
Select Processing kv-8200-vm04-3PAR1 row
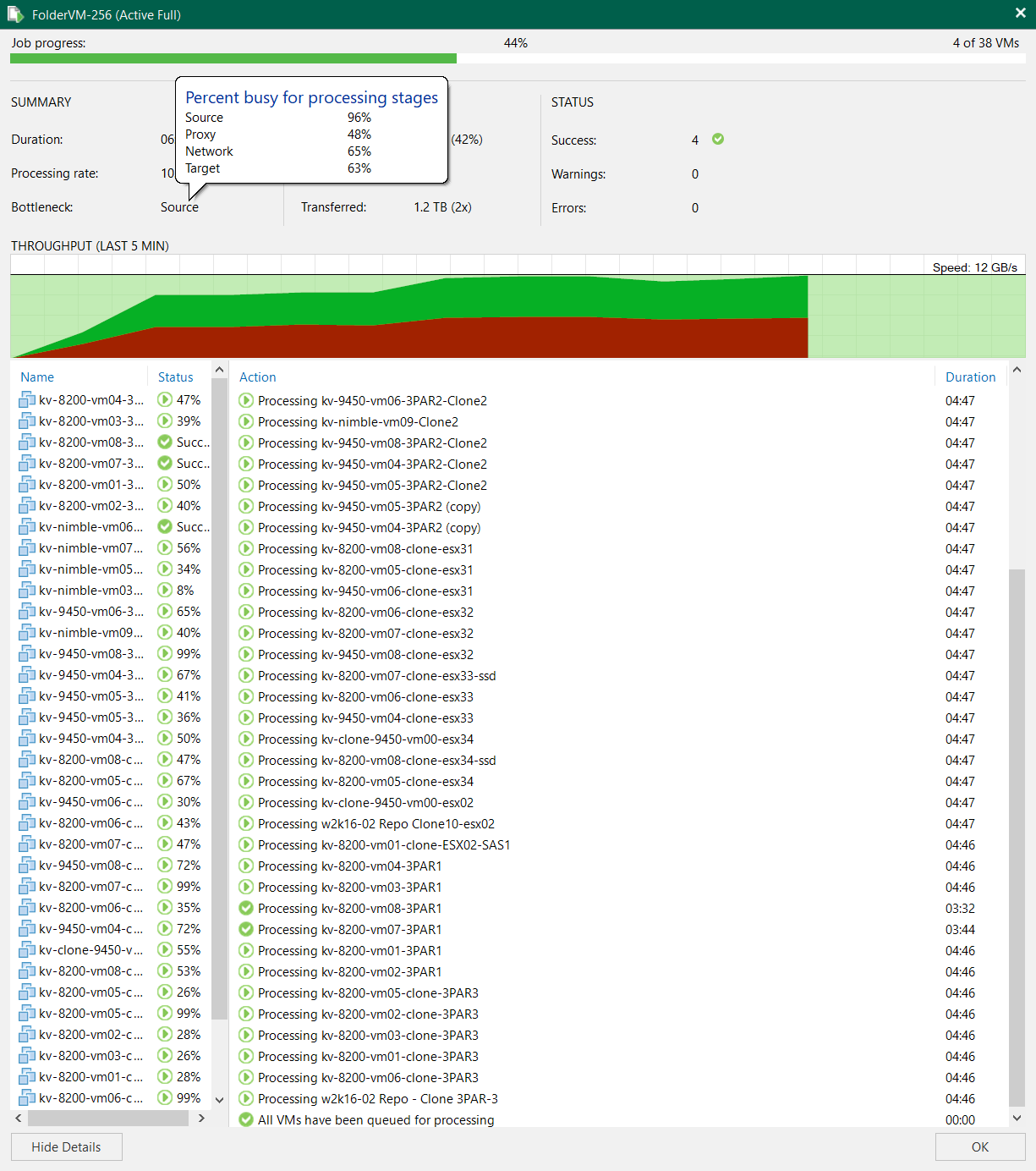tap(619, 866)
